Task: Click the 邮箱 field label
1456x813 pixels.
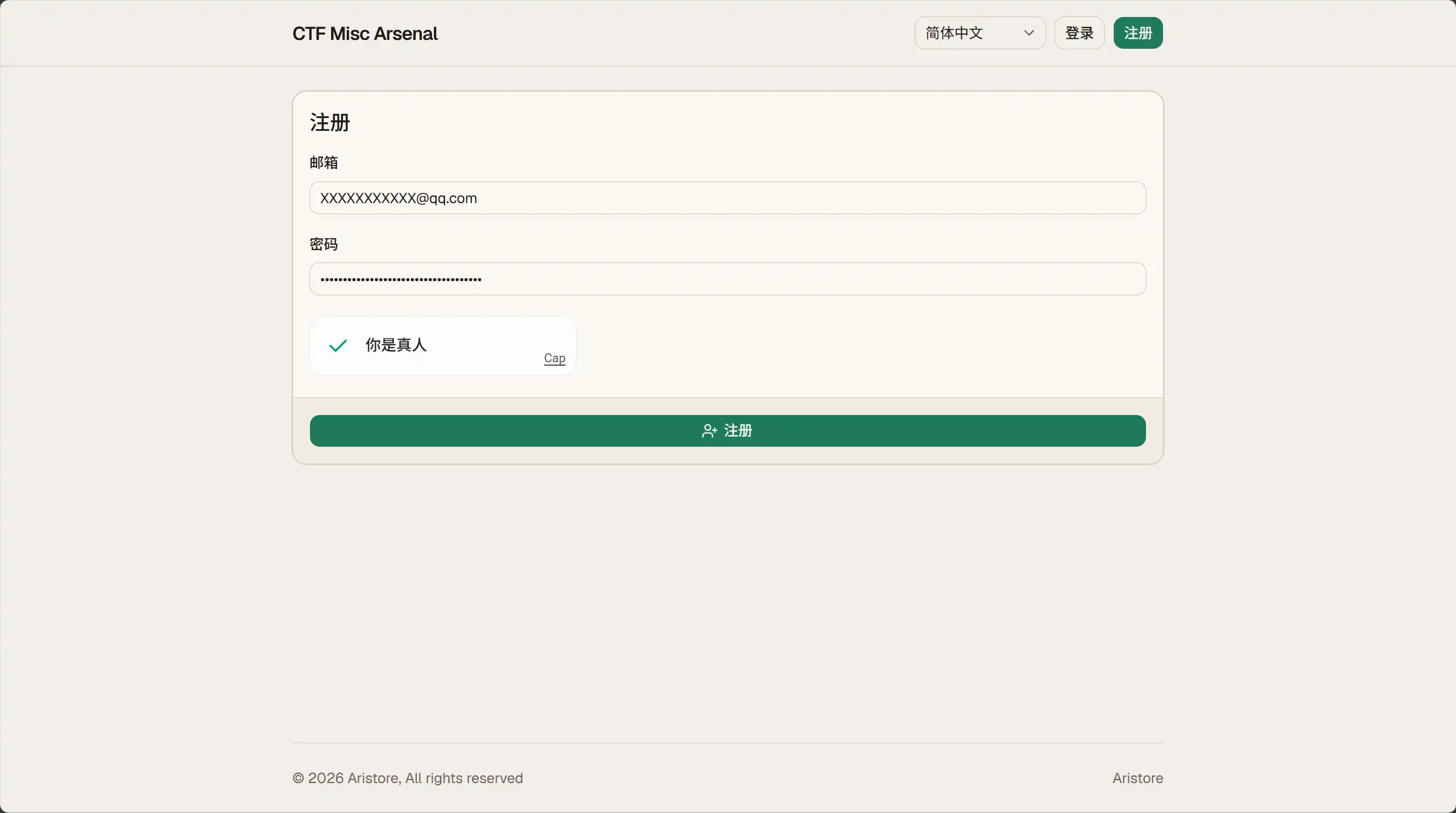Action: pyautogui.click(x=323, y=163)
